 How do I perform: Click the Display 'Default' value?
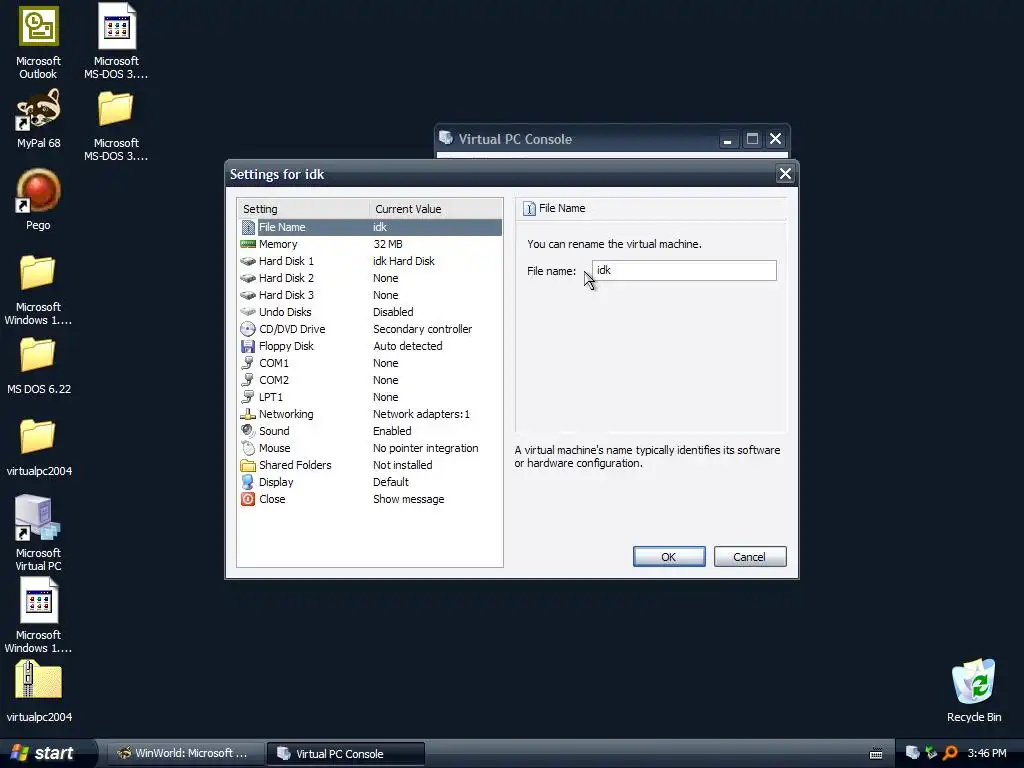tap(391, 482)
